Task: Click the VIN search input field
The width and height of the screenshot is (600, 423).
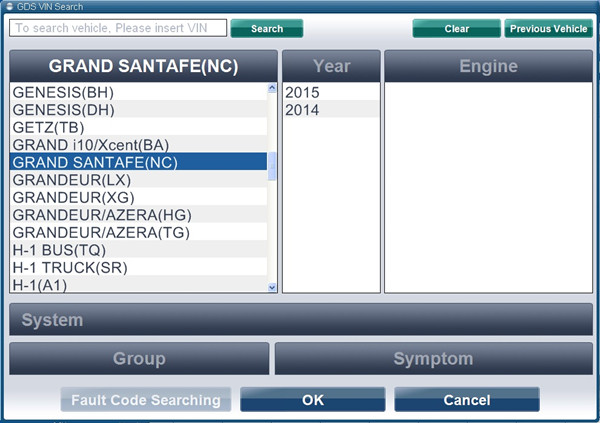Action: pos(118,28)
